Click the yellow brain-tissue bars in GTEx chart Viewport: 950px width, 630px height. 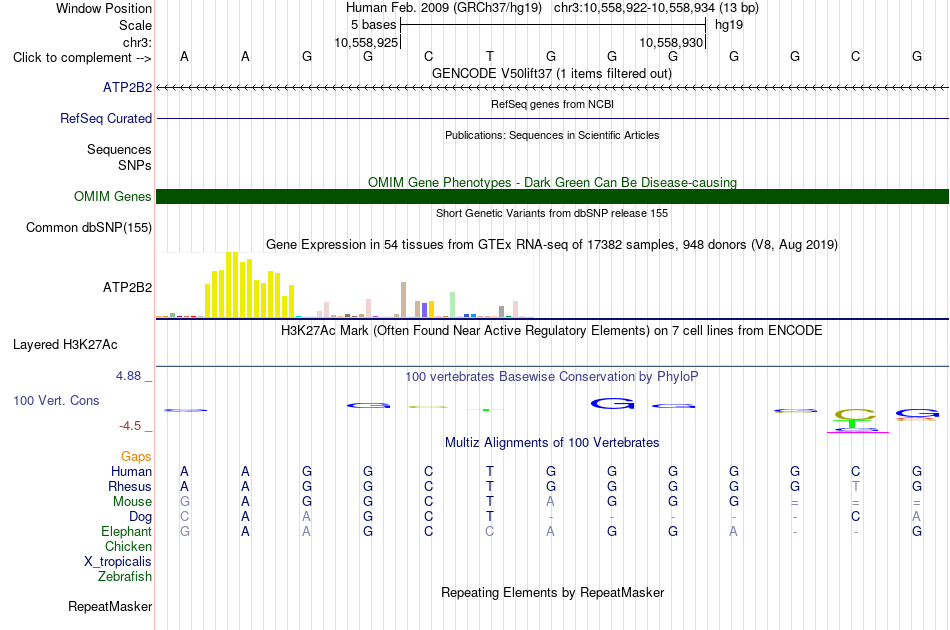point(250,285)
